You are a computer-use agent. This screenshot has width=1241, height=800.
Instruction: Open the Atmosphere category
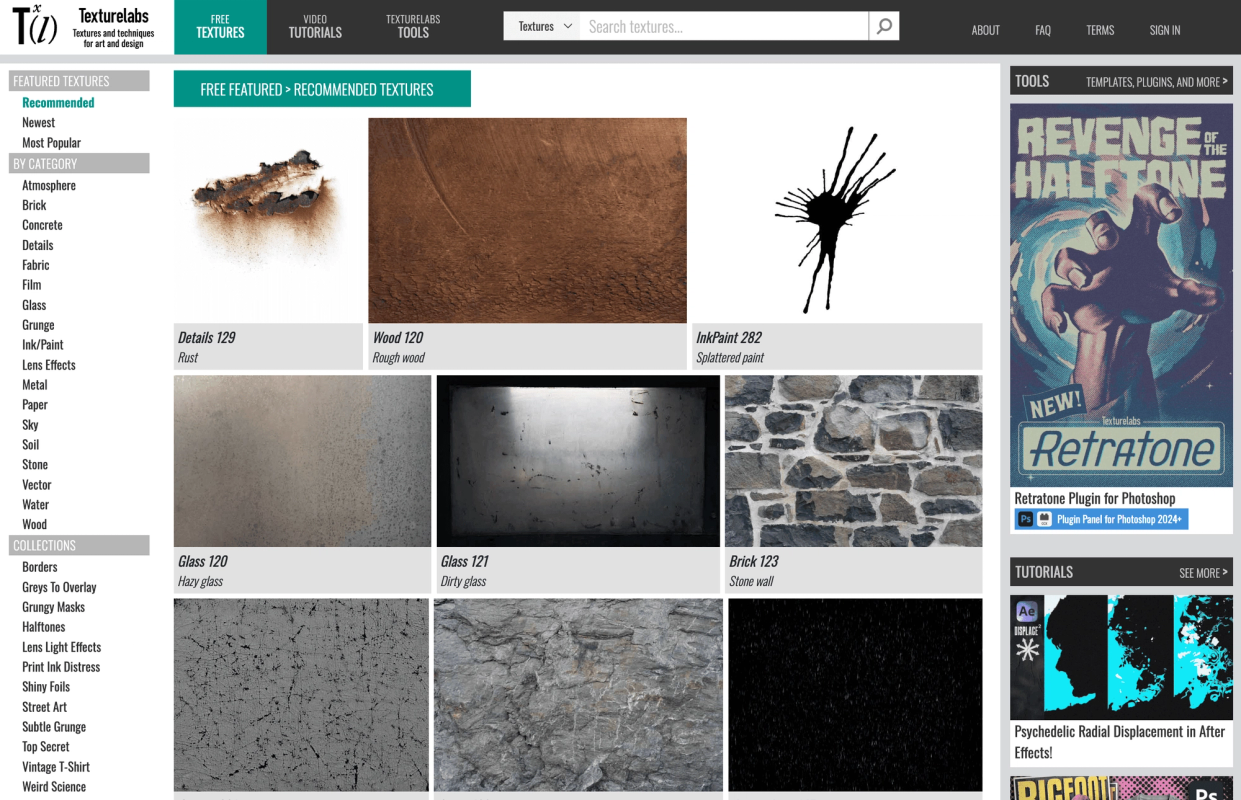click(49, 185)
